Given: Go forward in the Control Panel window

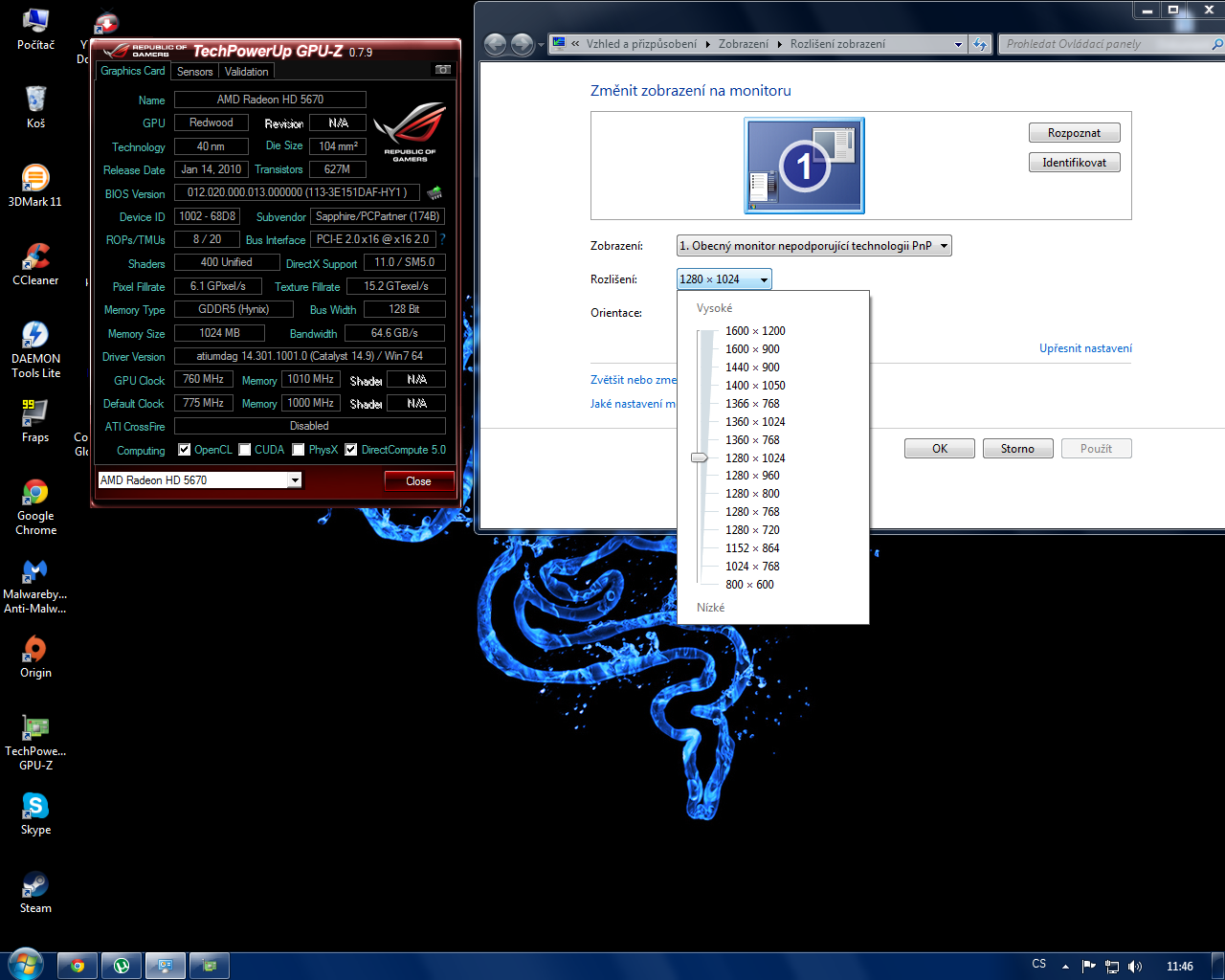Looking at the screenshot, I should (x=522, y=44).
